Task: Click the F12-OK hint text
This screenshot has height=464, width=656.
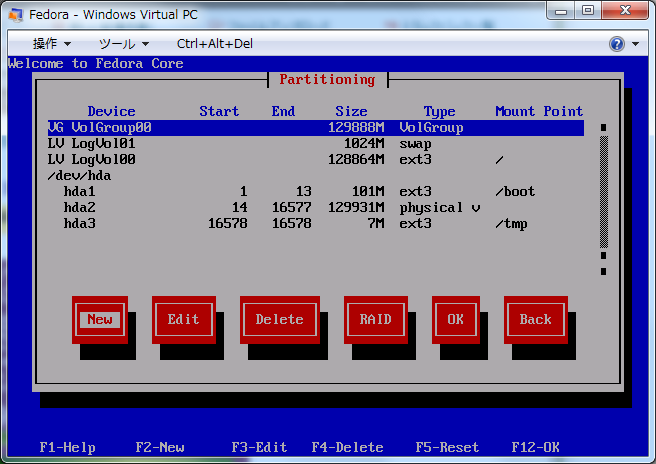Action: tap(536, 447)
